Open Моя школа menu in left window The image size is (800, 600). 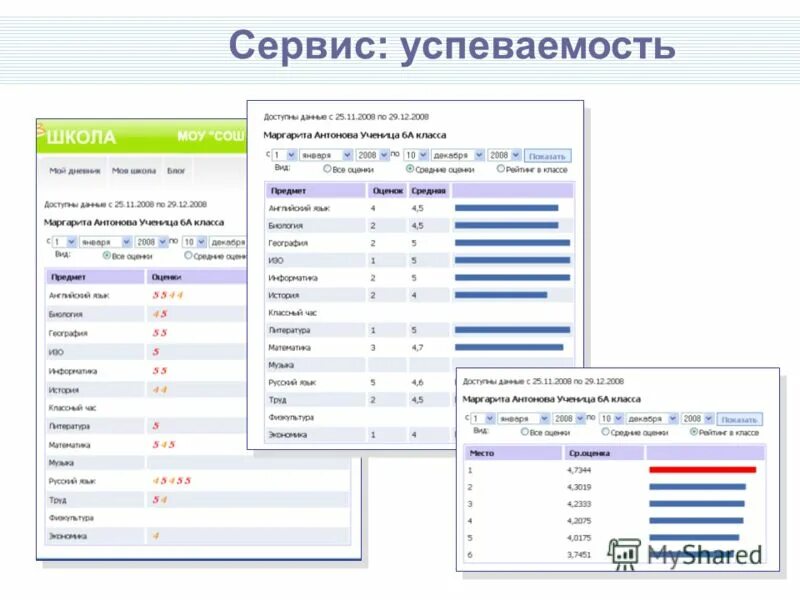click(134, 170)
